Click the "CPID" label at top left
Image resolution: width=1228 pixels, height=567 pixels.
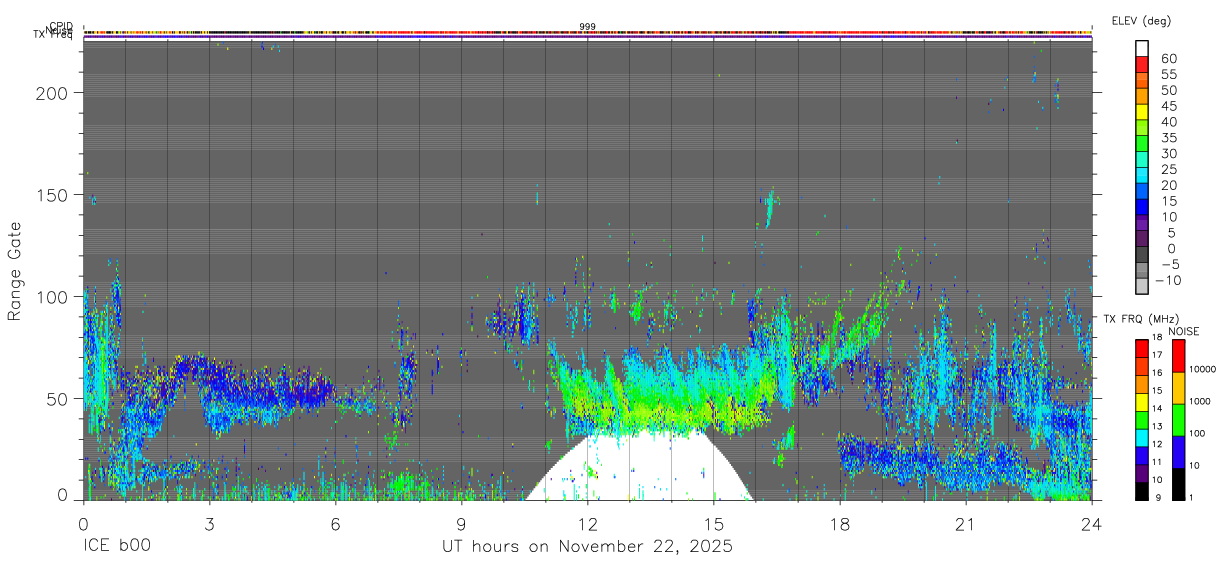click(62, 27)
